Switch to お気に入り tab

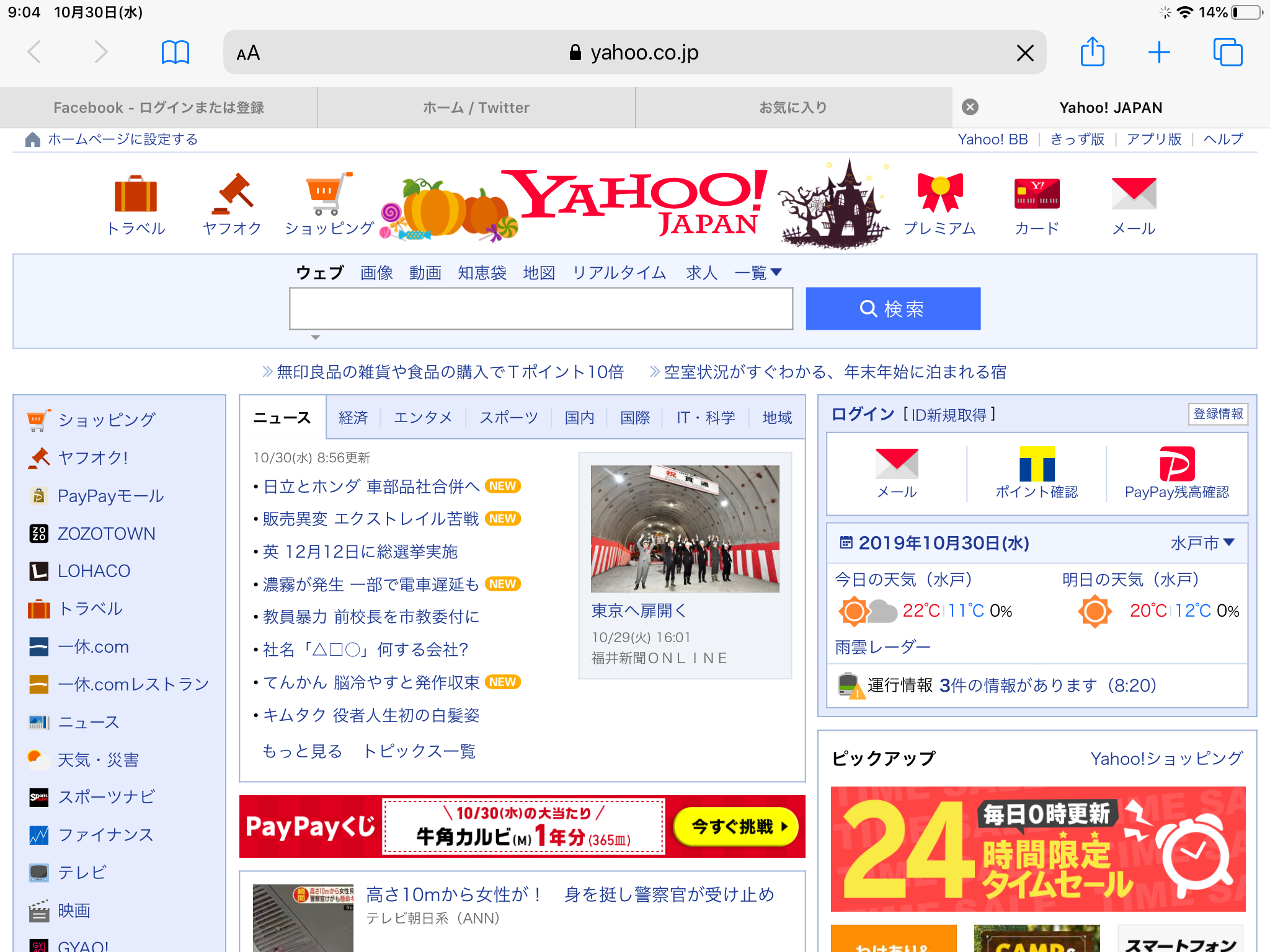(794, 107)
